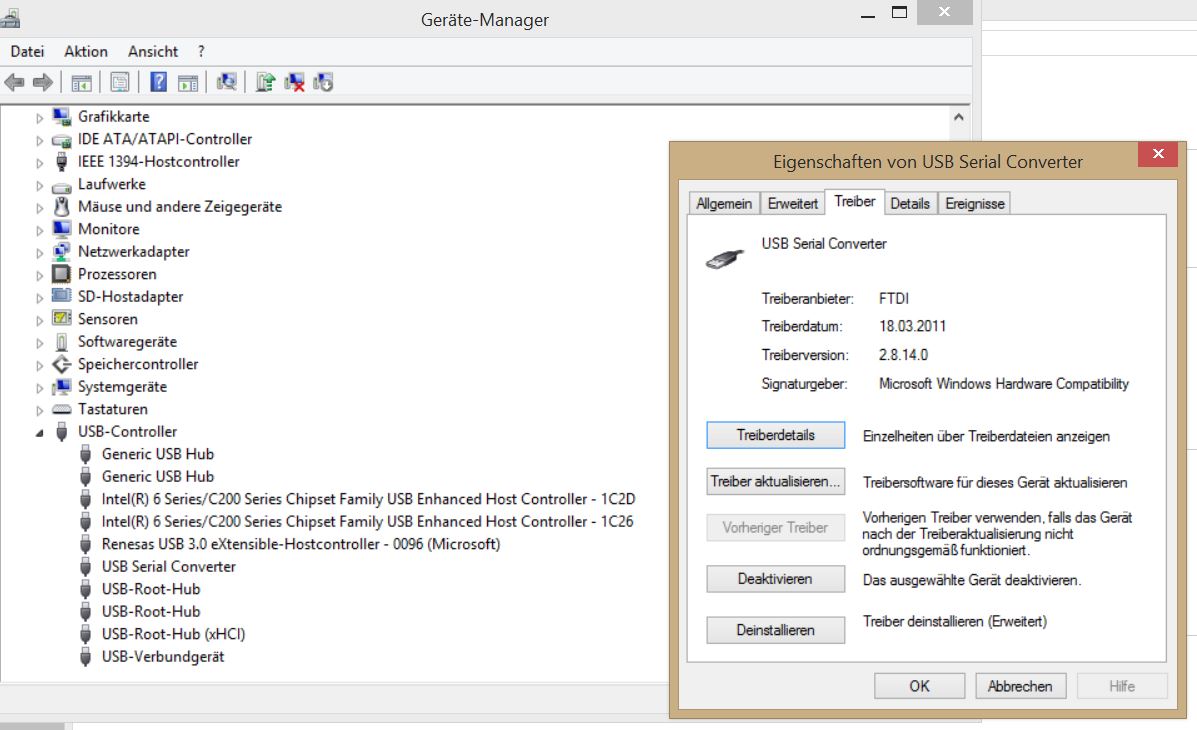Viewport: 1197px width, 730px height.
Task: Expand the Grafikkarte category
Action: (x=40, y=118)
